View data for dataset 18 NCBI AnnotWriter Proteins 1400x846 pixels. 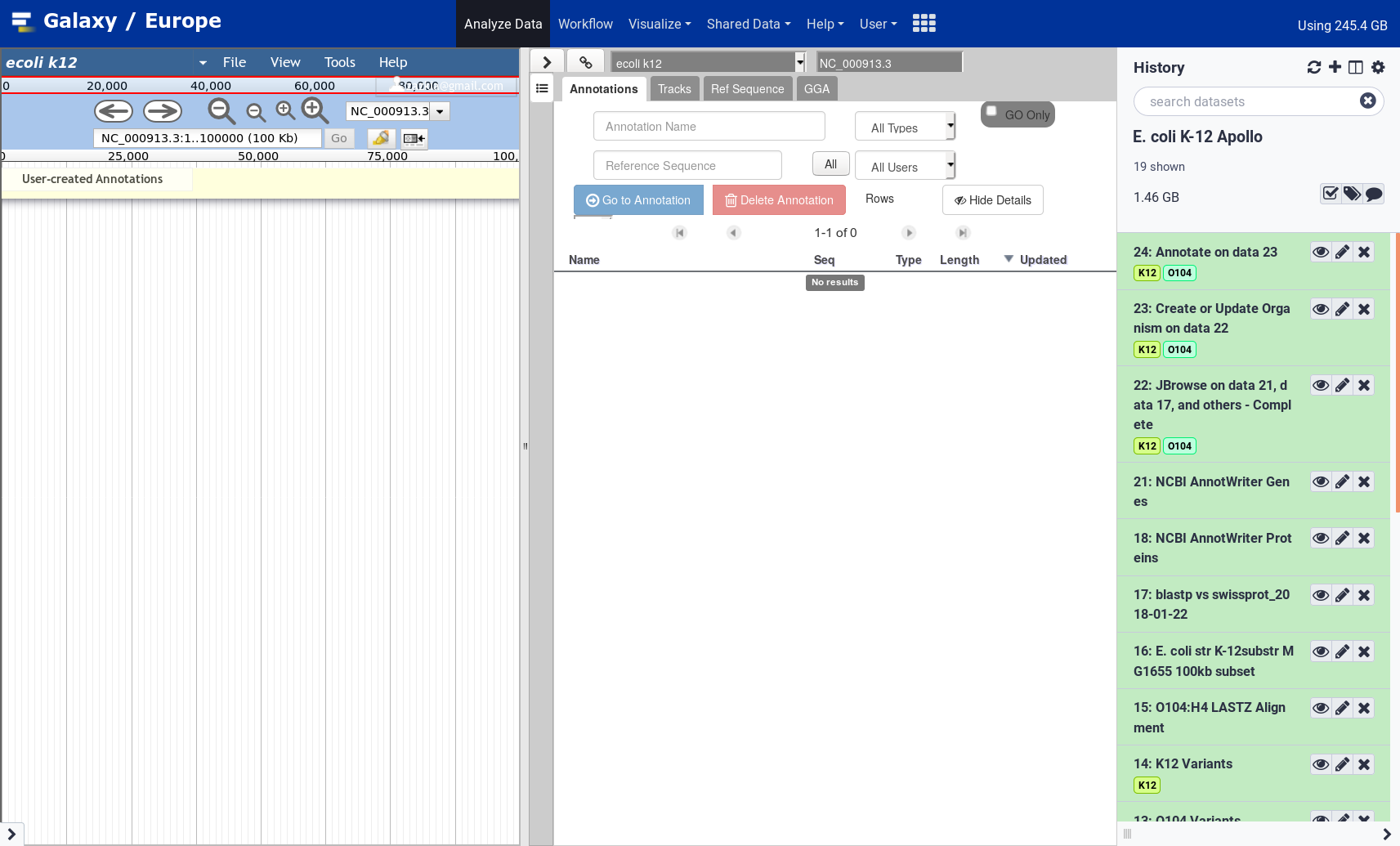point(1321,538)
